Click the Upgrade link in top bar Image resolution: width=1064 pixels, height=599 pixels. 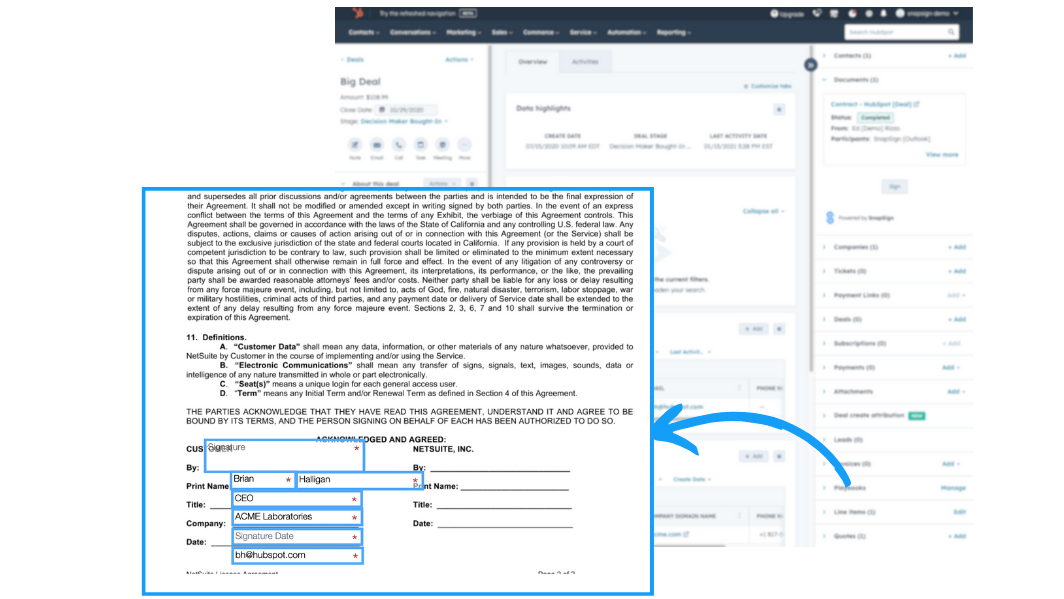click(787, 14)
